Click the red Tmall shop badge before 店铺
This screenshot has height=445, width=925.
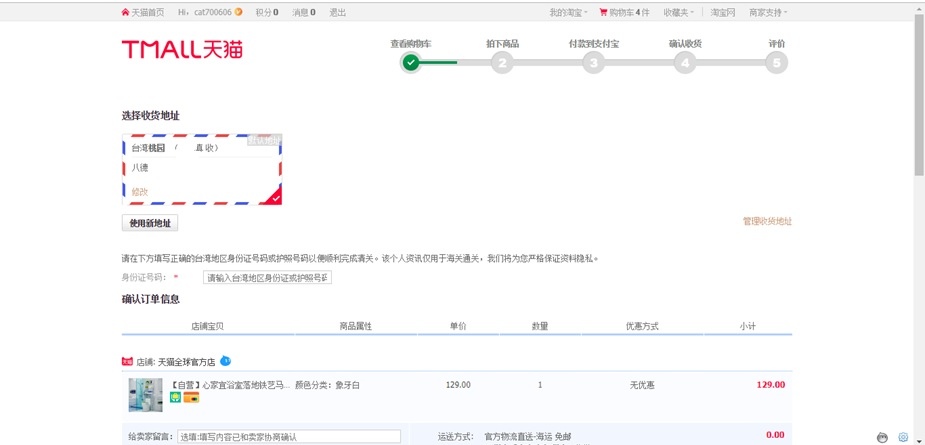(127, 361)
